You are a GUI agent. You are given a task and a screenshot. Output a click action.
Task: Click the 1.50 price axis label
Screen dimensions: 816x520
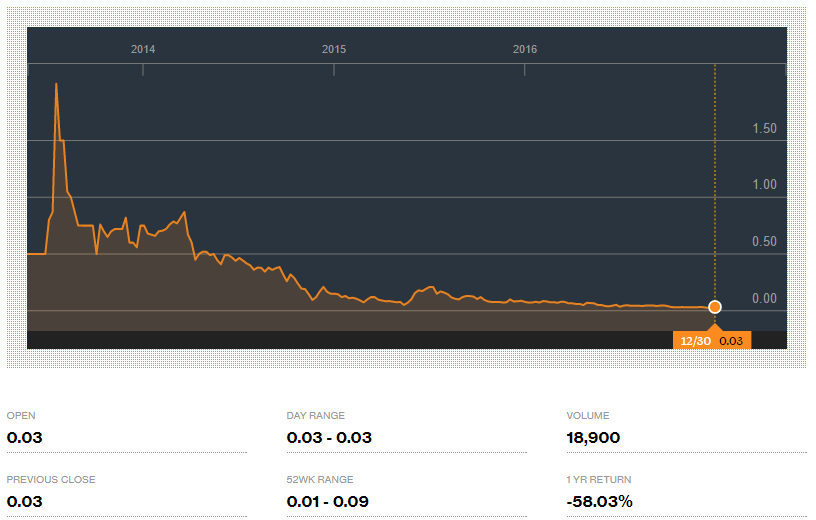pyautogui.click(x=764, y=128)
